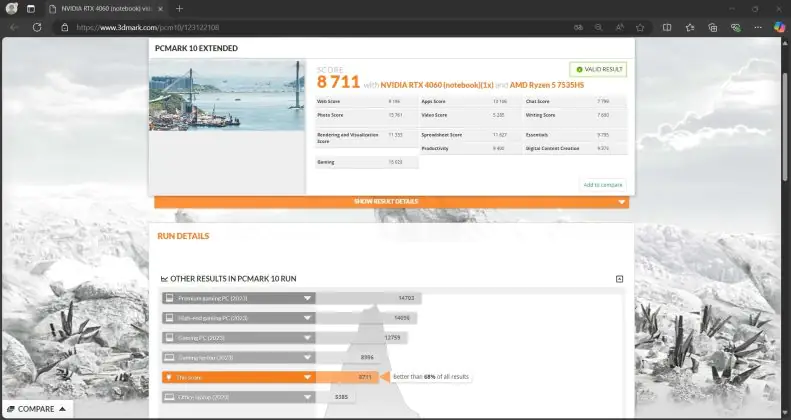The image size is (791, 420).
Task: Click the Spreadsheet Score row
Action: (x=471, y=135)
